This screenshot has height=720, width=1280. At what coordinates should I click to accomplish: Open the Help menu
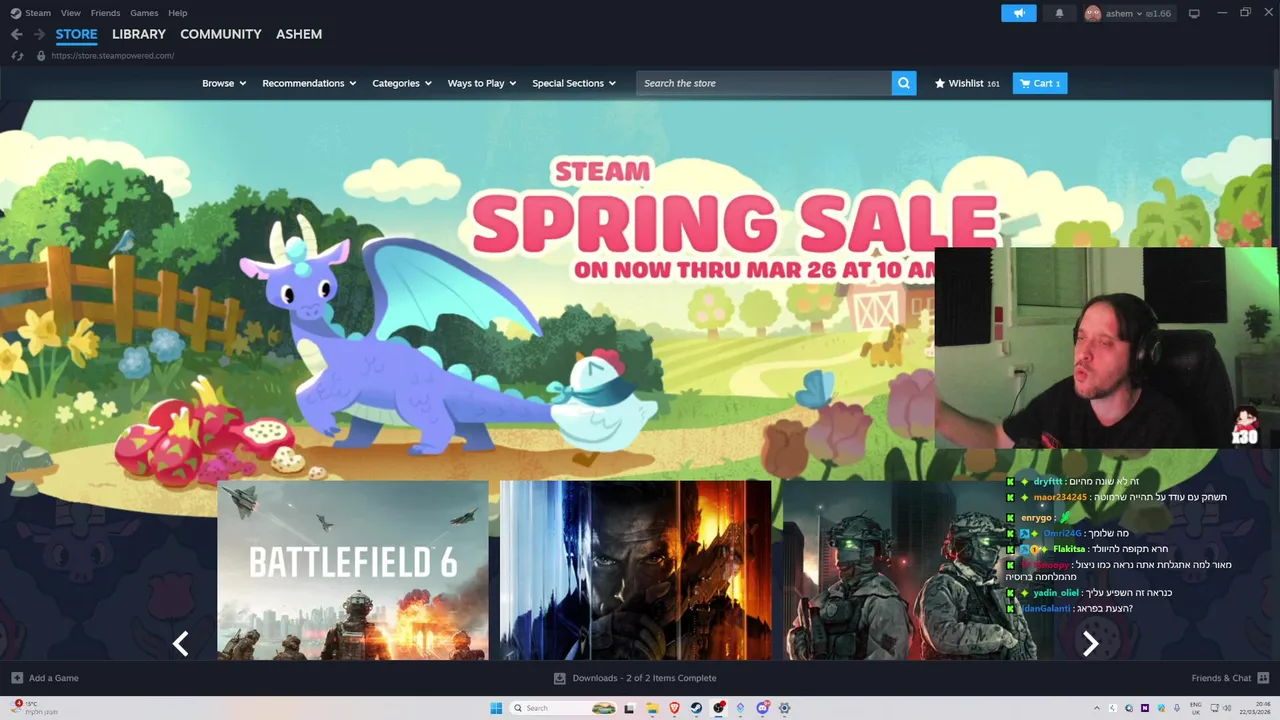(178, 13)
